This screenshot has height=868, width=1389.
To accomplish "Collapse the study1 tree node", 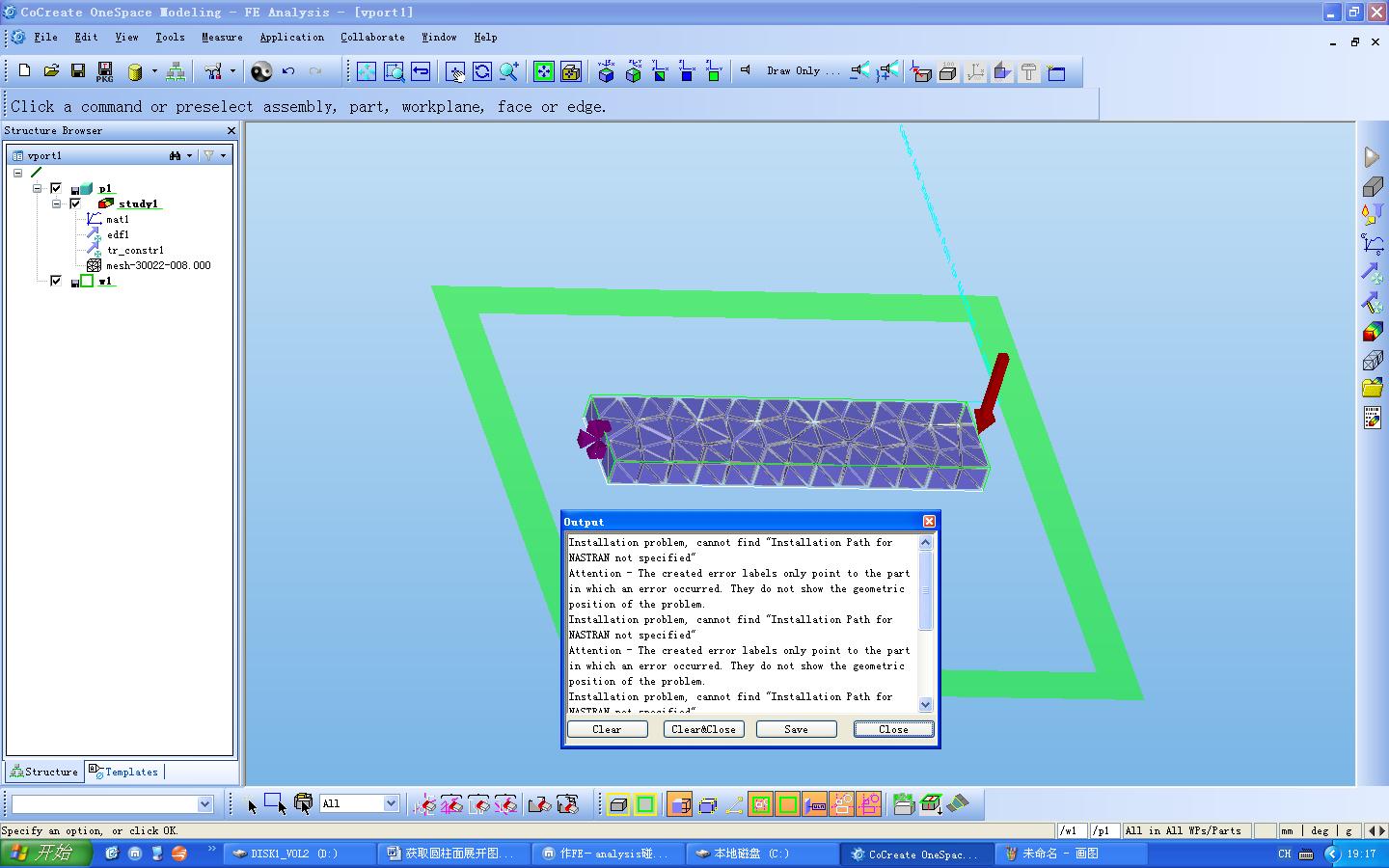I will [x=56, y=203].
